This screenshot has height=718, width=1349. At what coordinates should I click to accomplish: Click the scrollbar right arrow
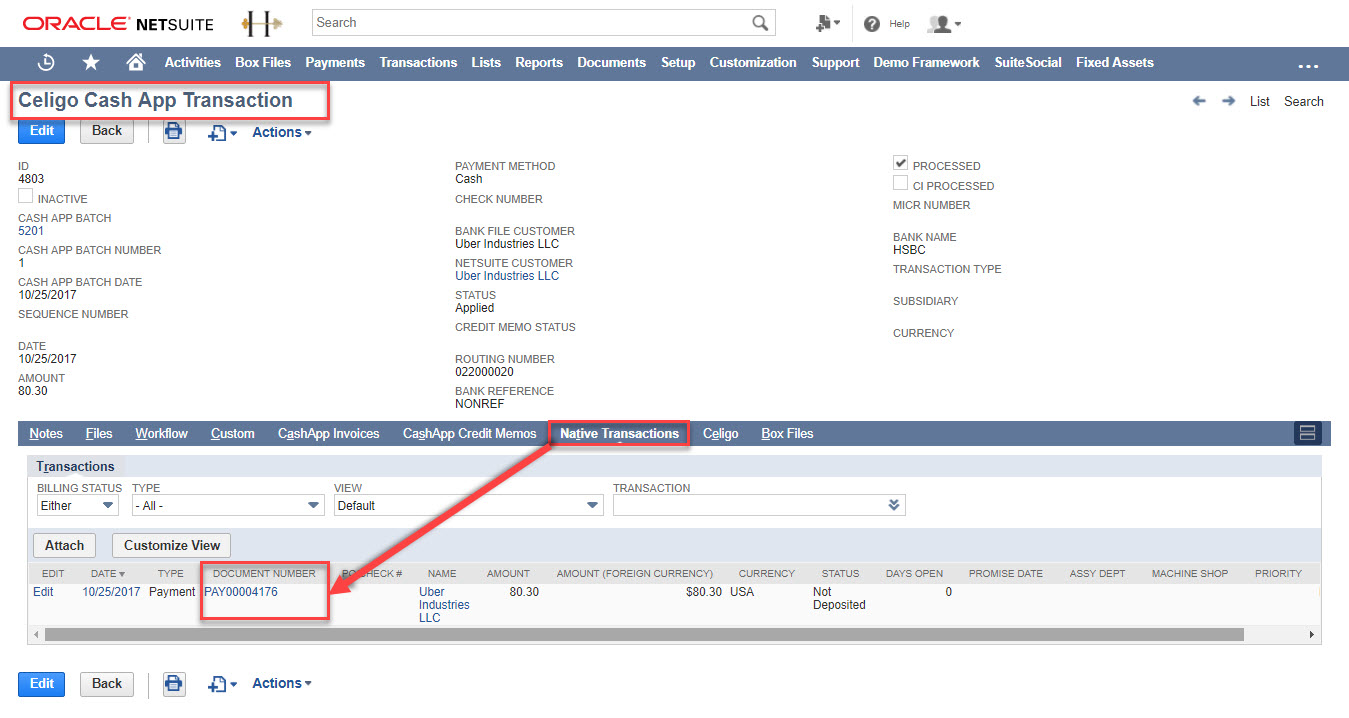click(1313, 635)
